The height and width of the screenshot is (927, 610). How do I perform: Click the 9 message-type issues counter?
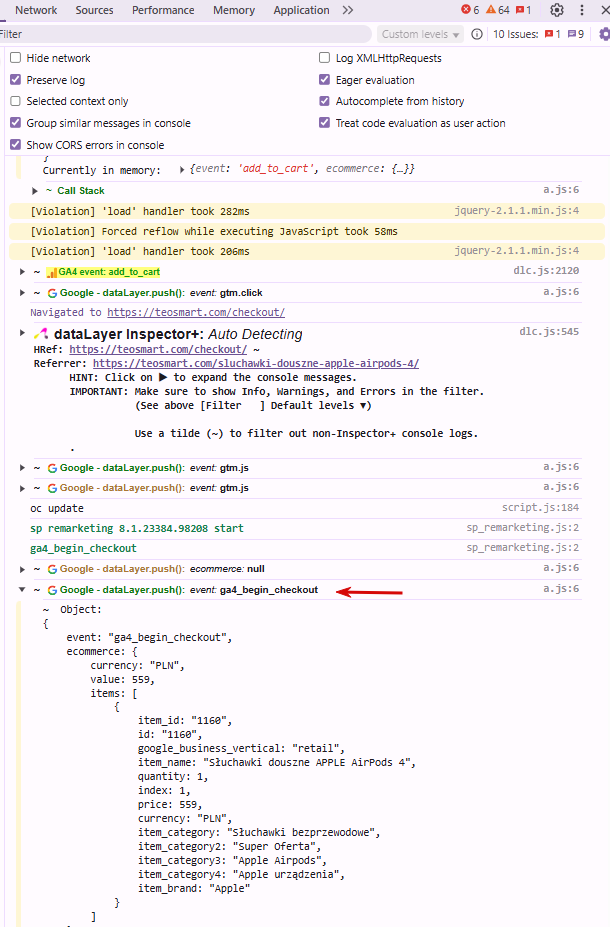(576, 34)
